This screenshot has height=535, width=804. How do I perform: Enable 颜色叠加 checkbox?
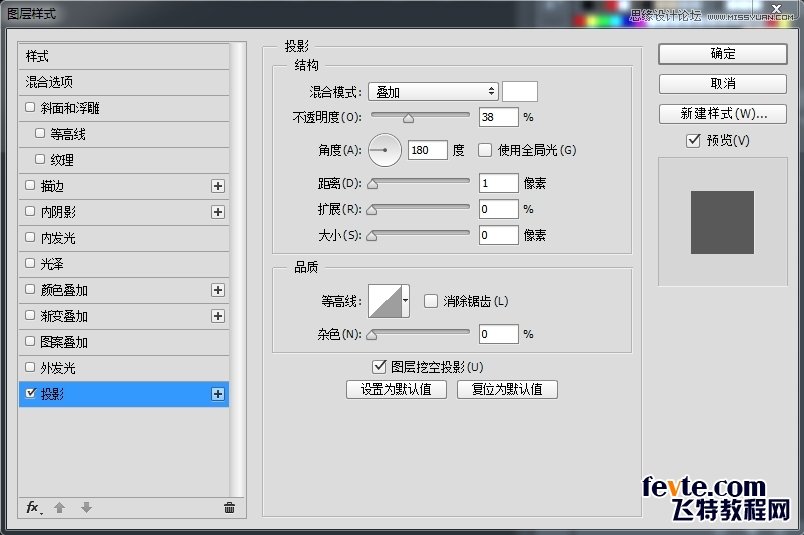[30, 289]
